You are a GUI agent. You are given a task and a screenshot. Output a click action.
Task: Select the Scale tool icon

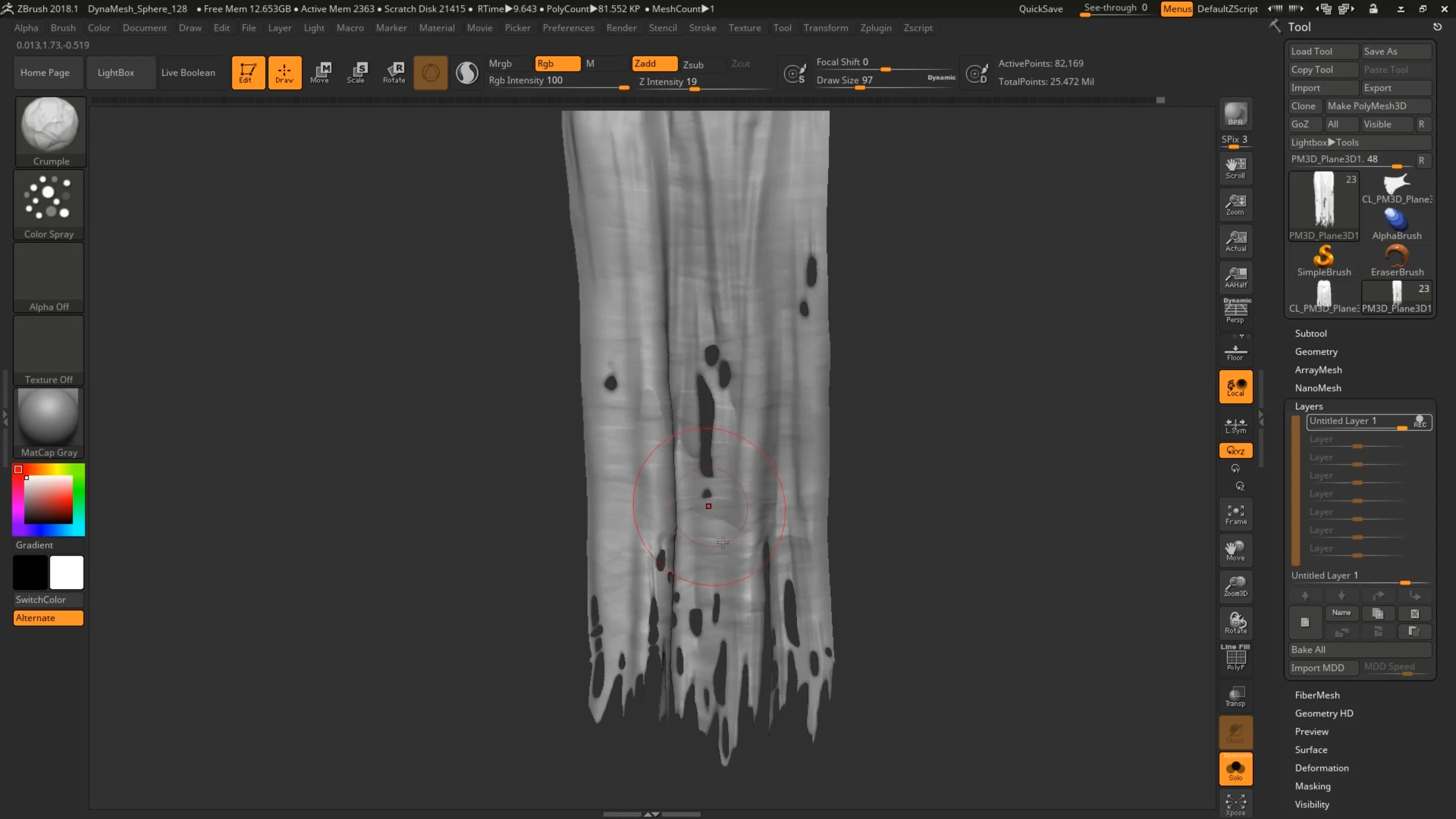pos(357,72)
